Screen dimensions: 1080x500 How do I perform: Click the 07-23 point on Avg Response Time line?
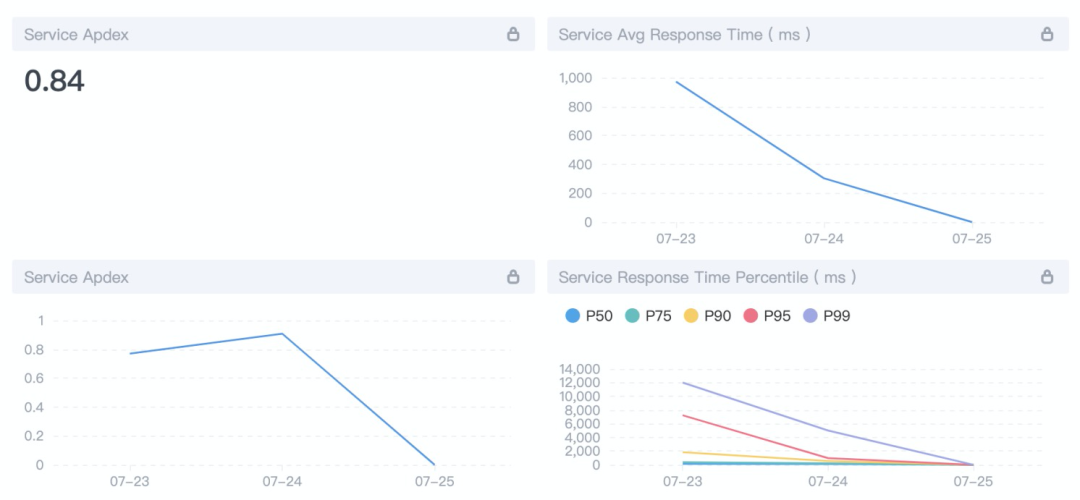(x=677, y=82)
